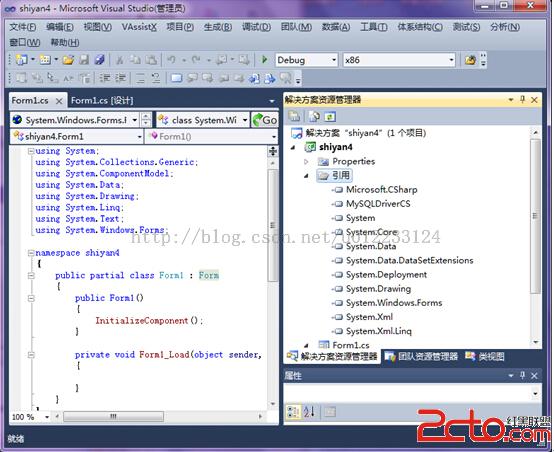Open the Properties panel object dropdown
This screenshot has width=554, height=452.
(535, 393)
